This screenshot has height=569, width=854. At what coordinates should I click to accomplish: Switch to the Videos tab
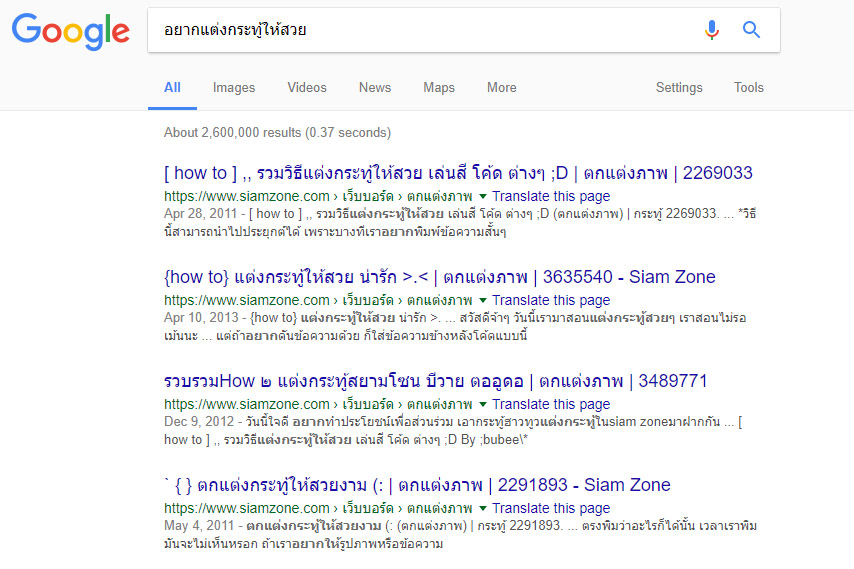307,88
